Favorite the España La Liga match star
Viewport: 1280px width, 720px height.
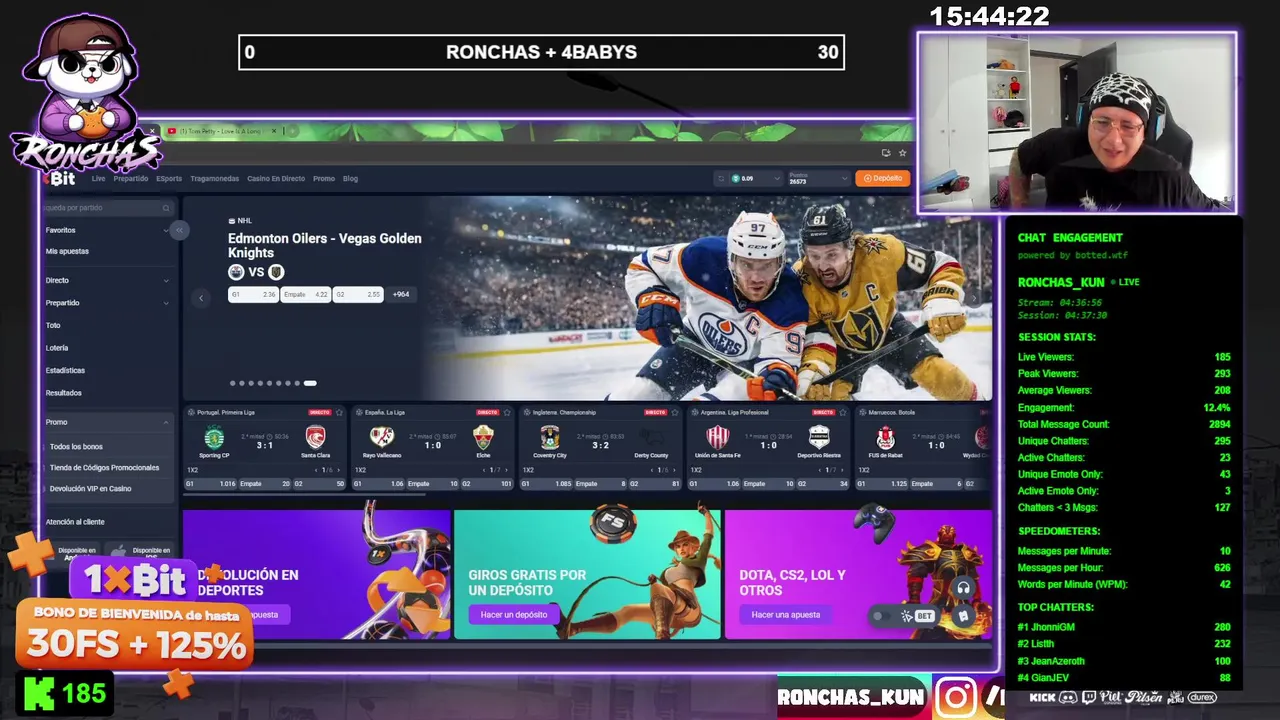point(507,412)
